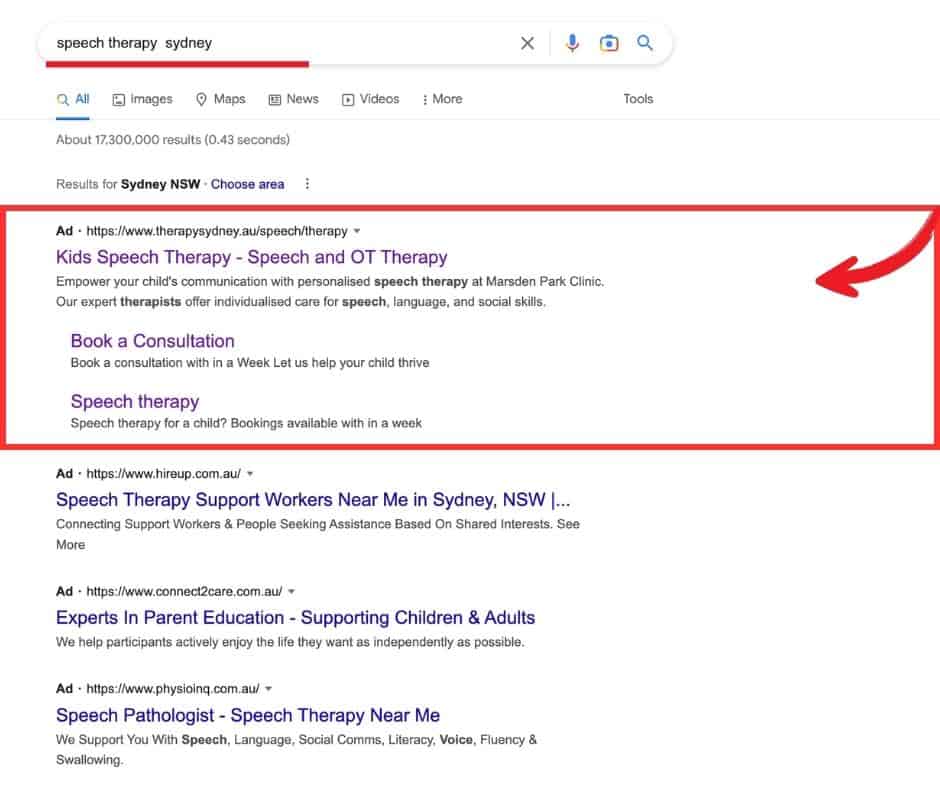Open the Tools search options
This screenshot has height=788, width=940.
tap(638, 99)
